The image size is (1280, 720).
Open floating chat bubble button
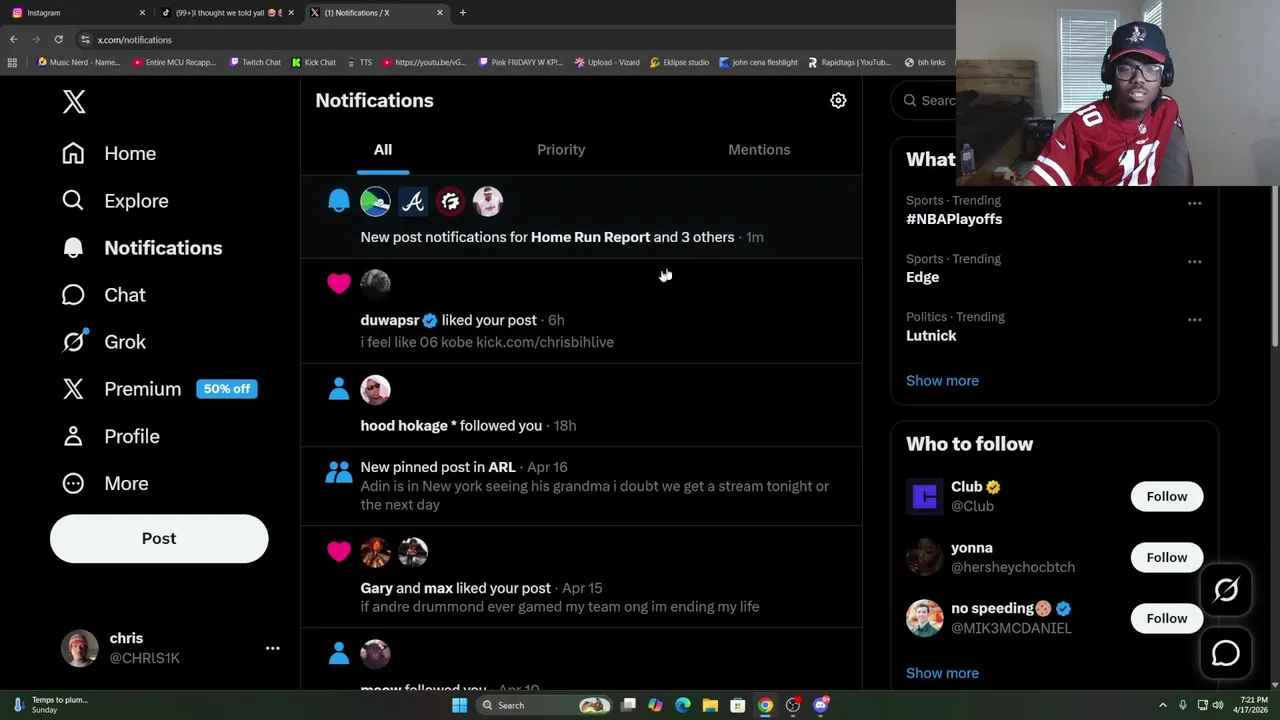(x=1226, y=653)
